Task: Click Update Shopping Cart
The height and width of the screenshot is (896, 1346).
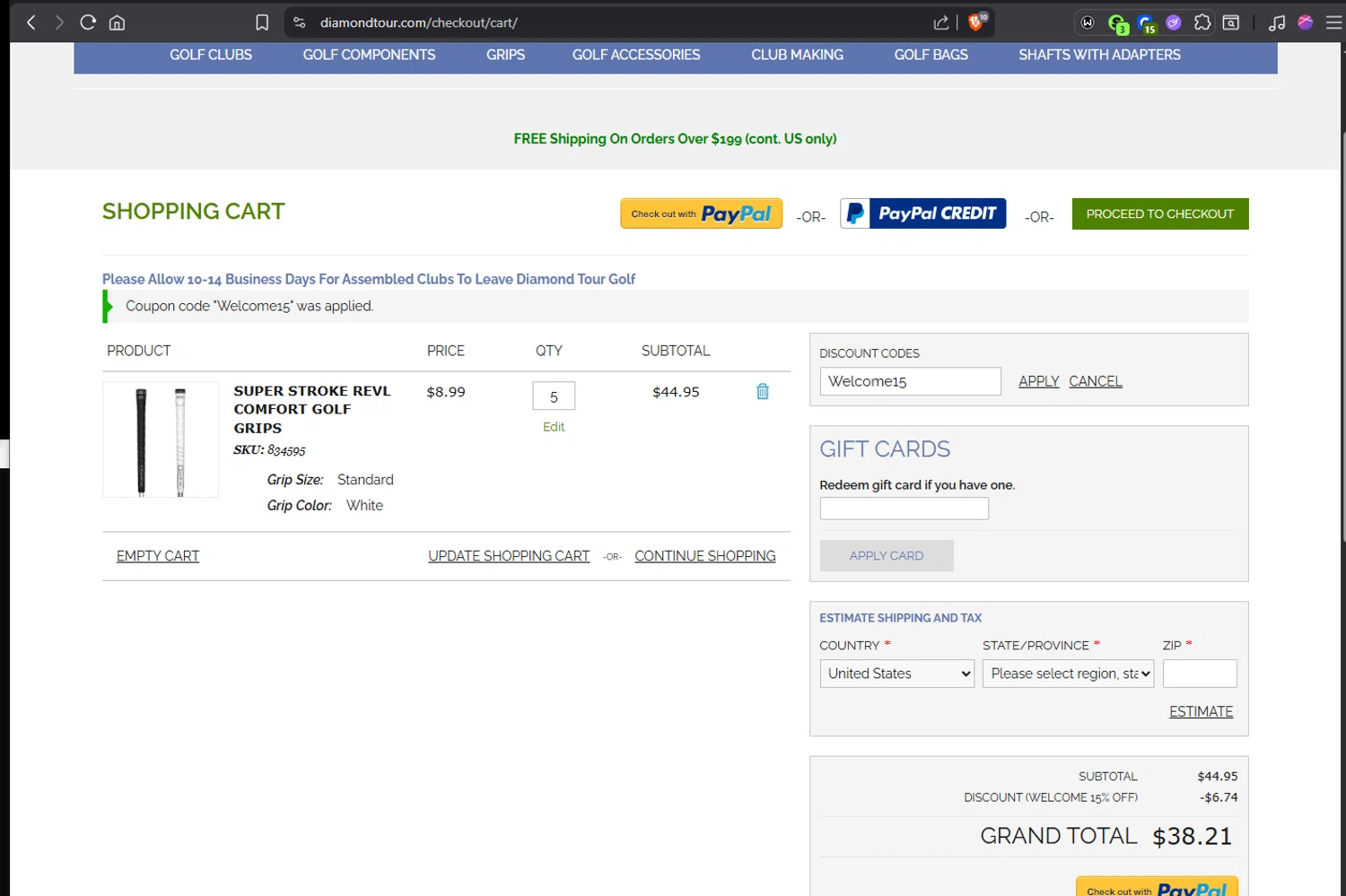Action: [509, 556]
